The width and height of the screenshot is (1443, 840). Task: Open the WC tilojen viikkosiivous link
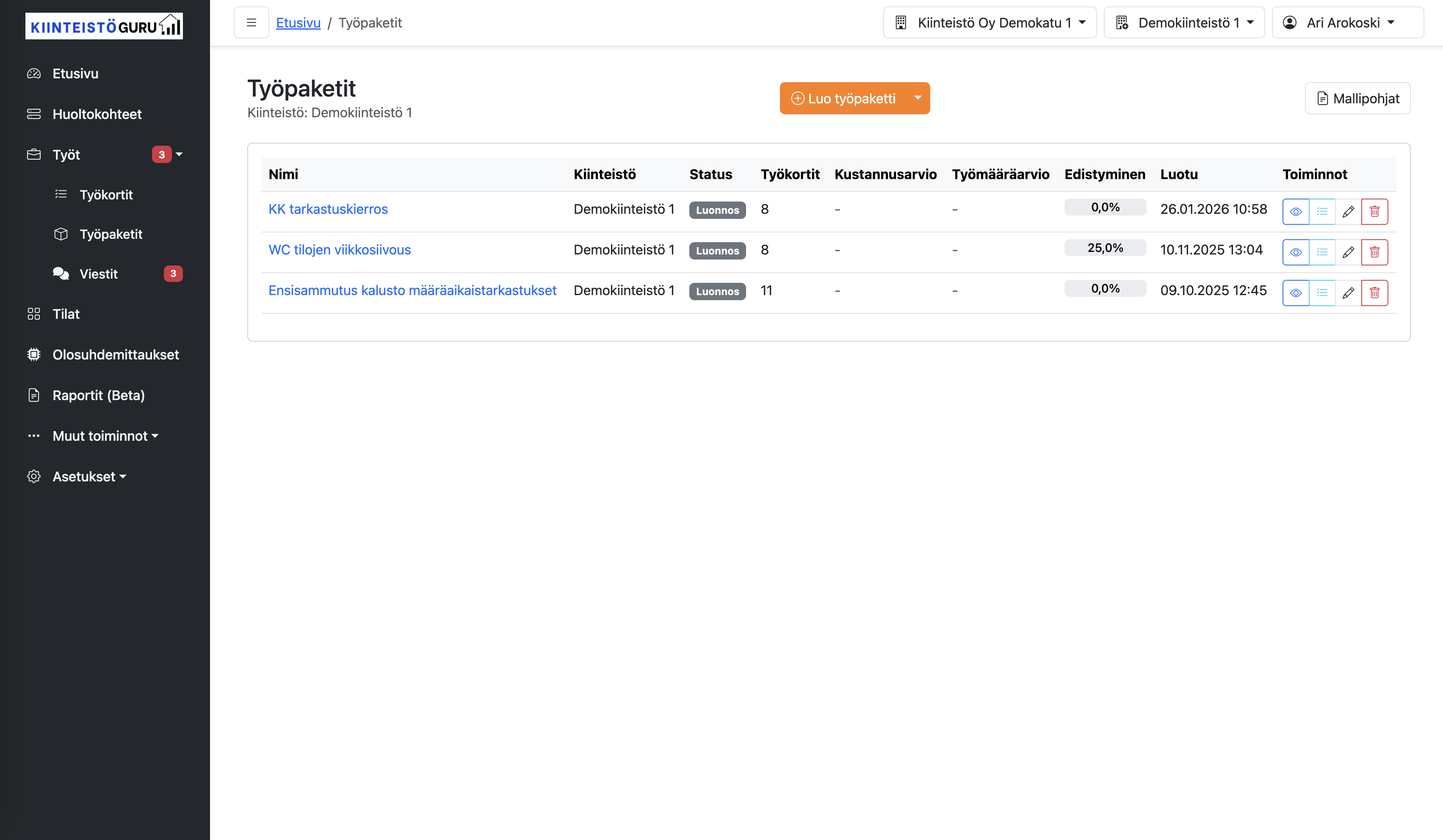pyautogui.click(x=340, y=250)
